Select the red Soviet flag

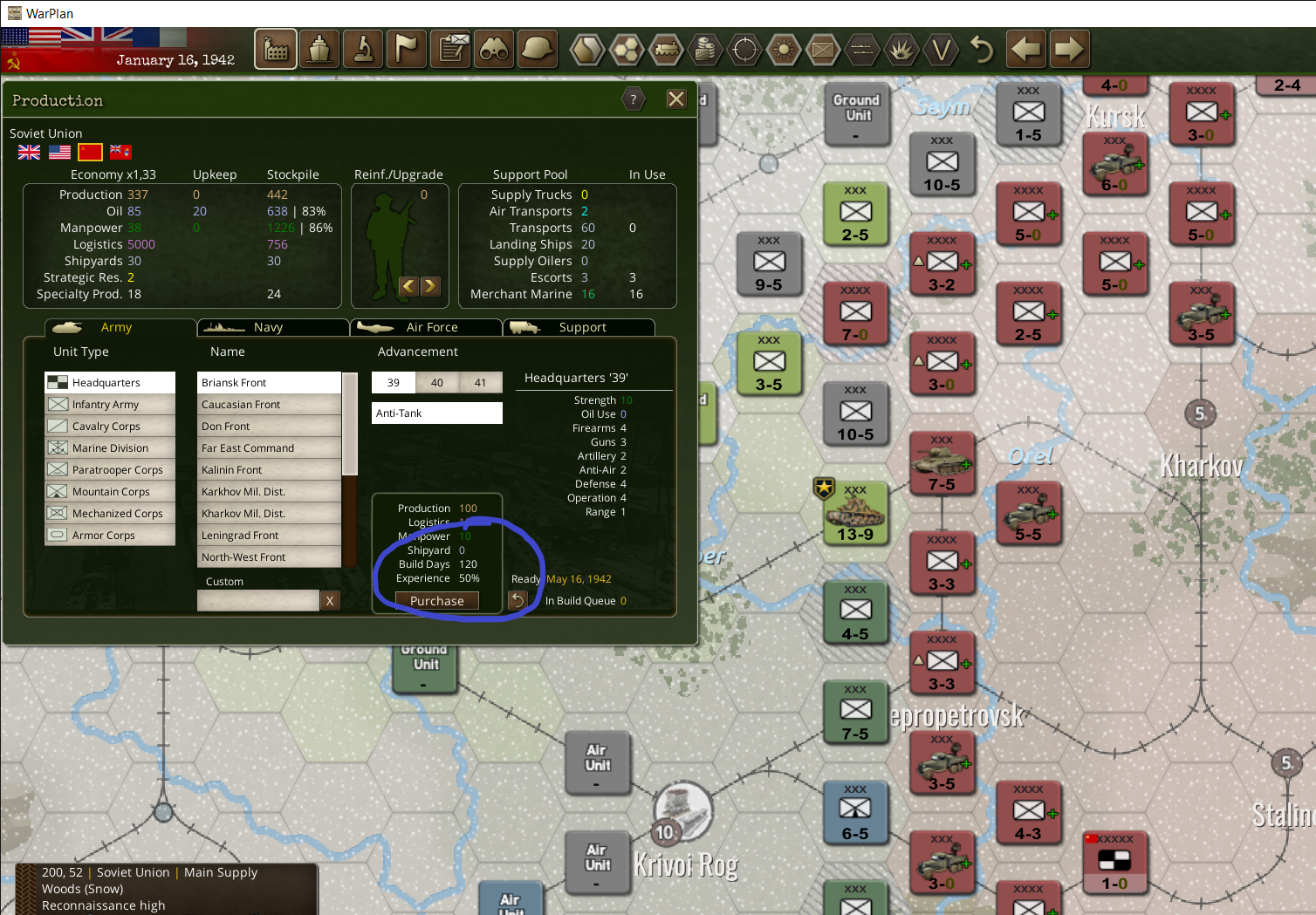[90, 153]
